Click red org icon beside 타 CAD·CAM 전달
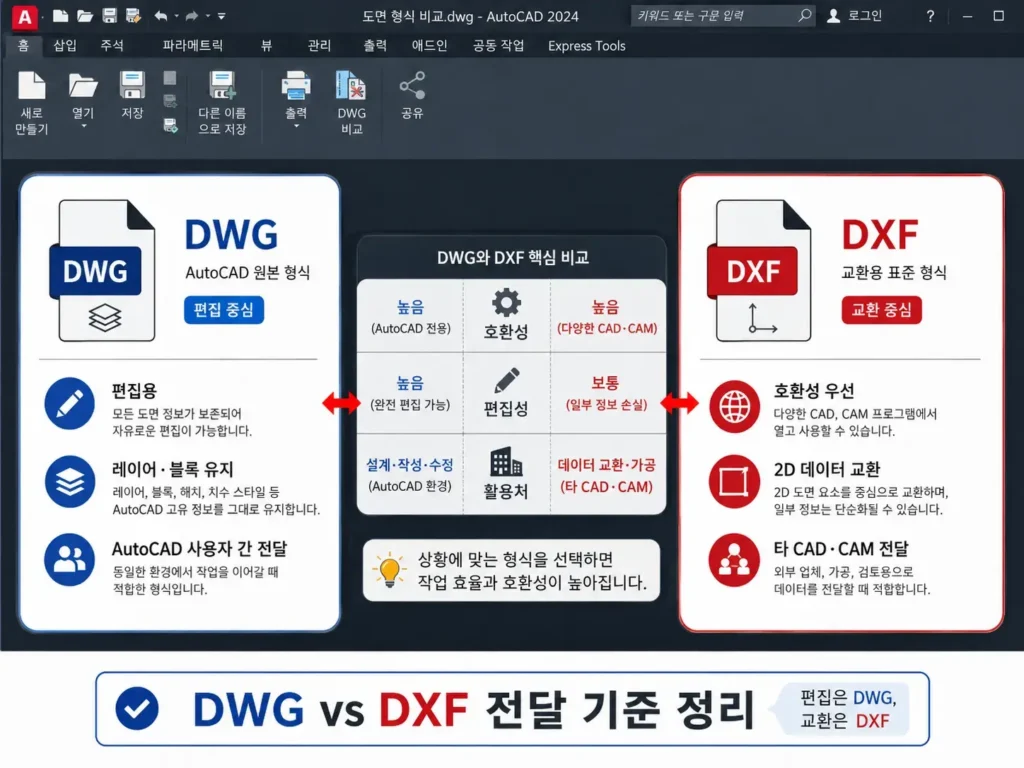The image size is (1024, 768). coord(734,560)
